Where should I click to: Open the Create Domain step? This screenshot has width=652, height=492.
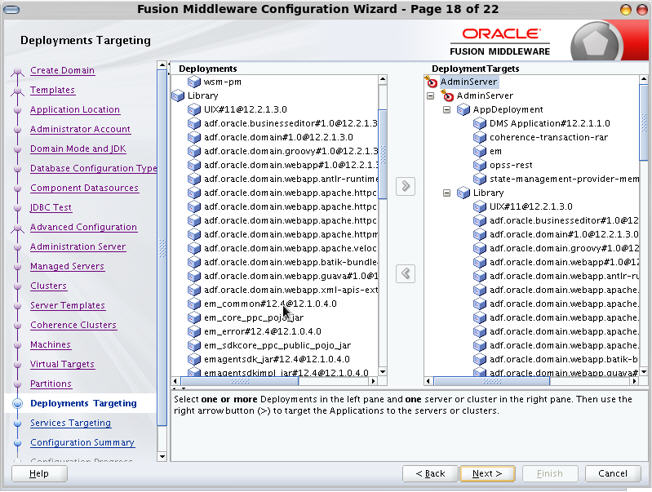click(x=62, y=70)
